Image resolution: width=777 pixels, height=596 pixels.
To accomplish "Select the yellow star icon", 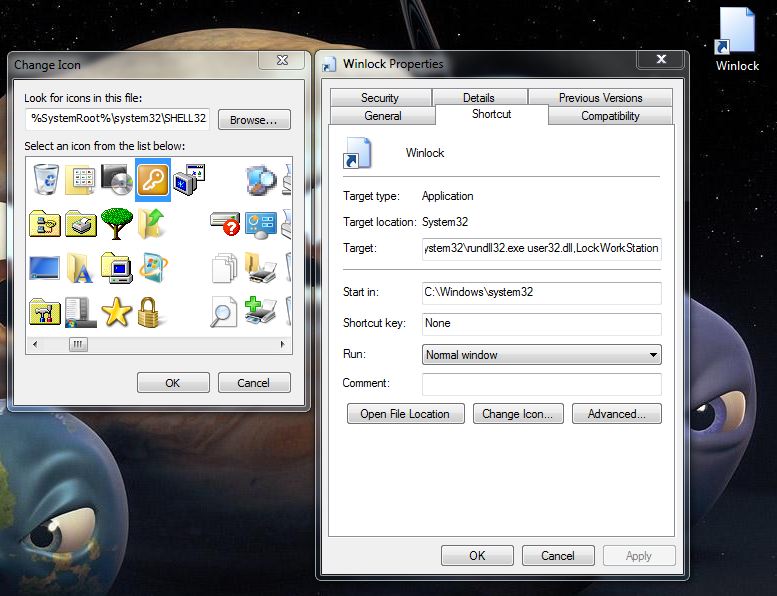I will pyautogui.click(x=116, y=312).
